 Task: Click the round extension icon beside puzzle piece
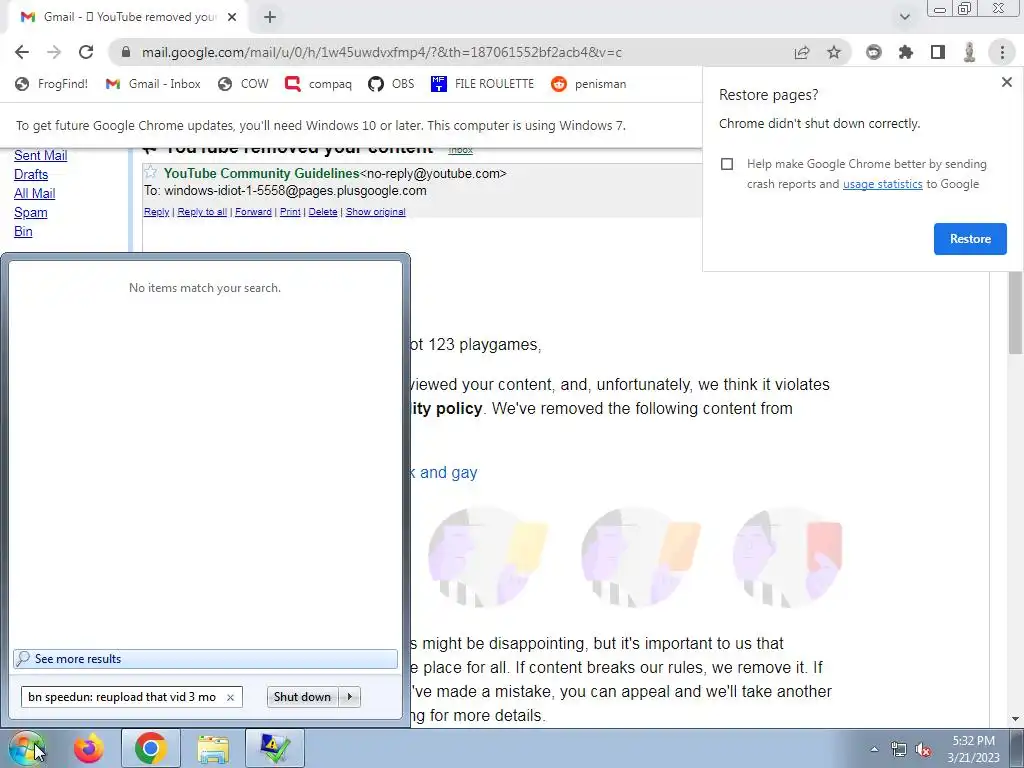pyautogui.click(x=874, y=52)
